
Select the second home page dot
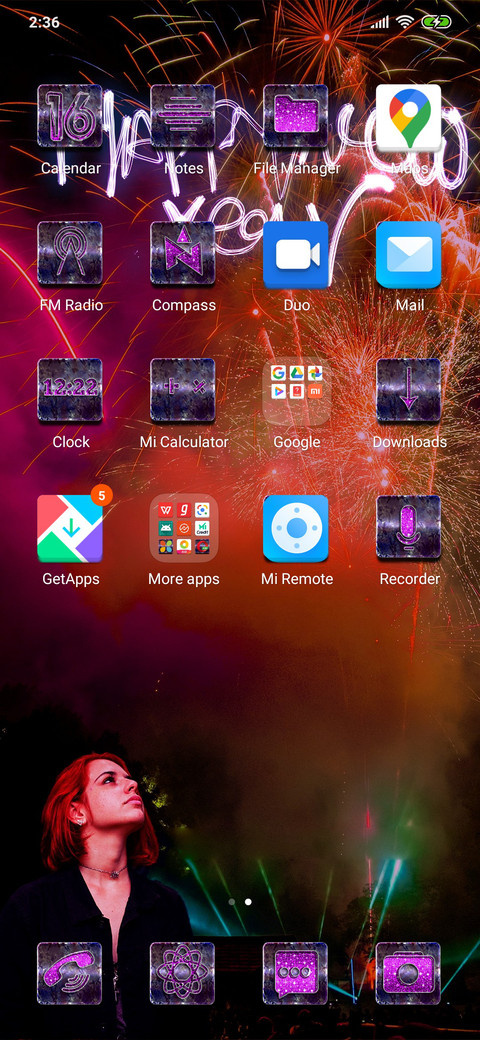(x=249, y=902)
